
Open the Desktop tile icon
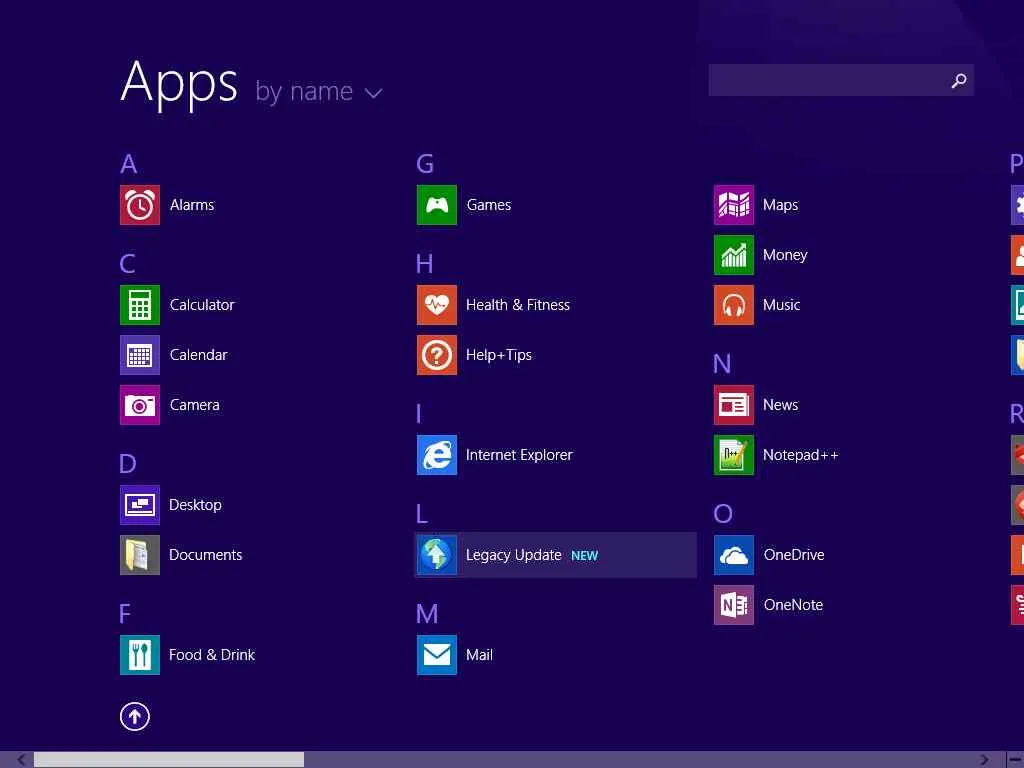[x=140, y=505]
